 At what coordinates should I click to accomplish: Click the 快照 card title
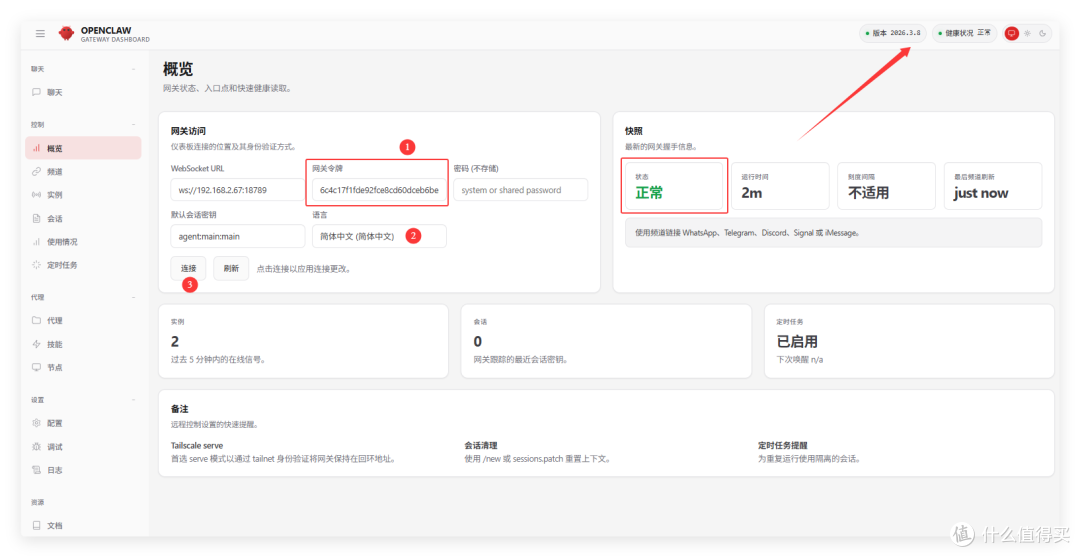pos(634,131)
